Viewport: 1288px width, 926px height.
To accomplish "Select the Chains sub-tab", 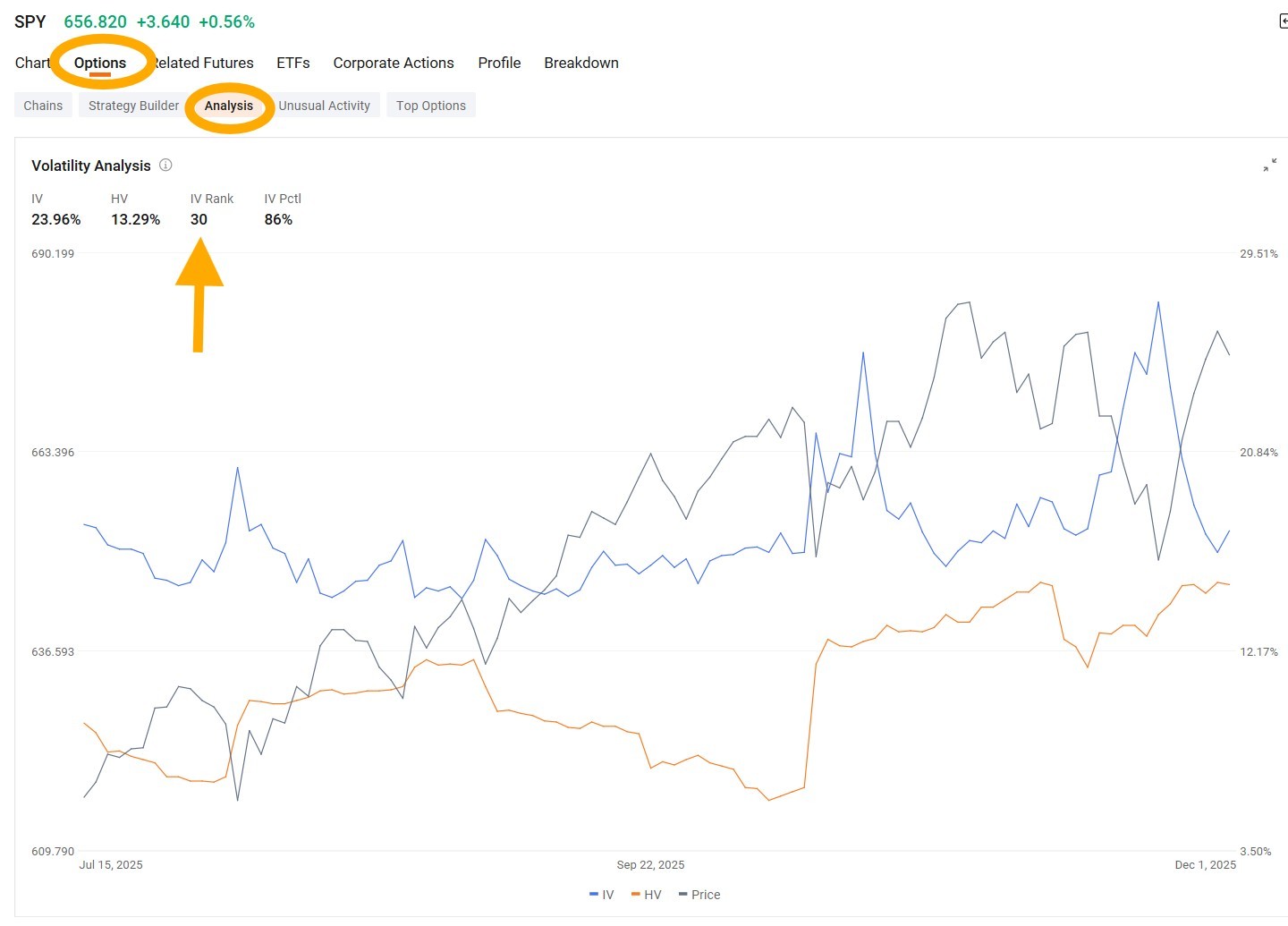I will pos(43,106).
